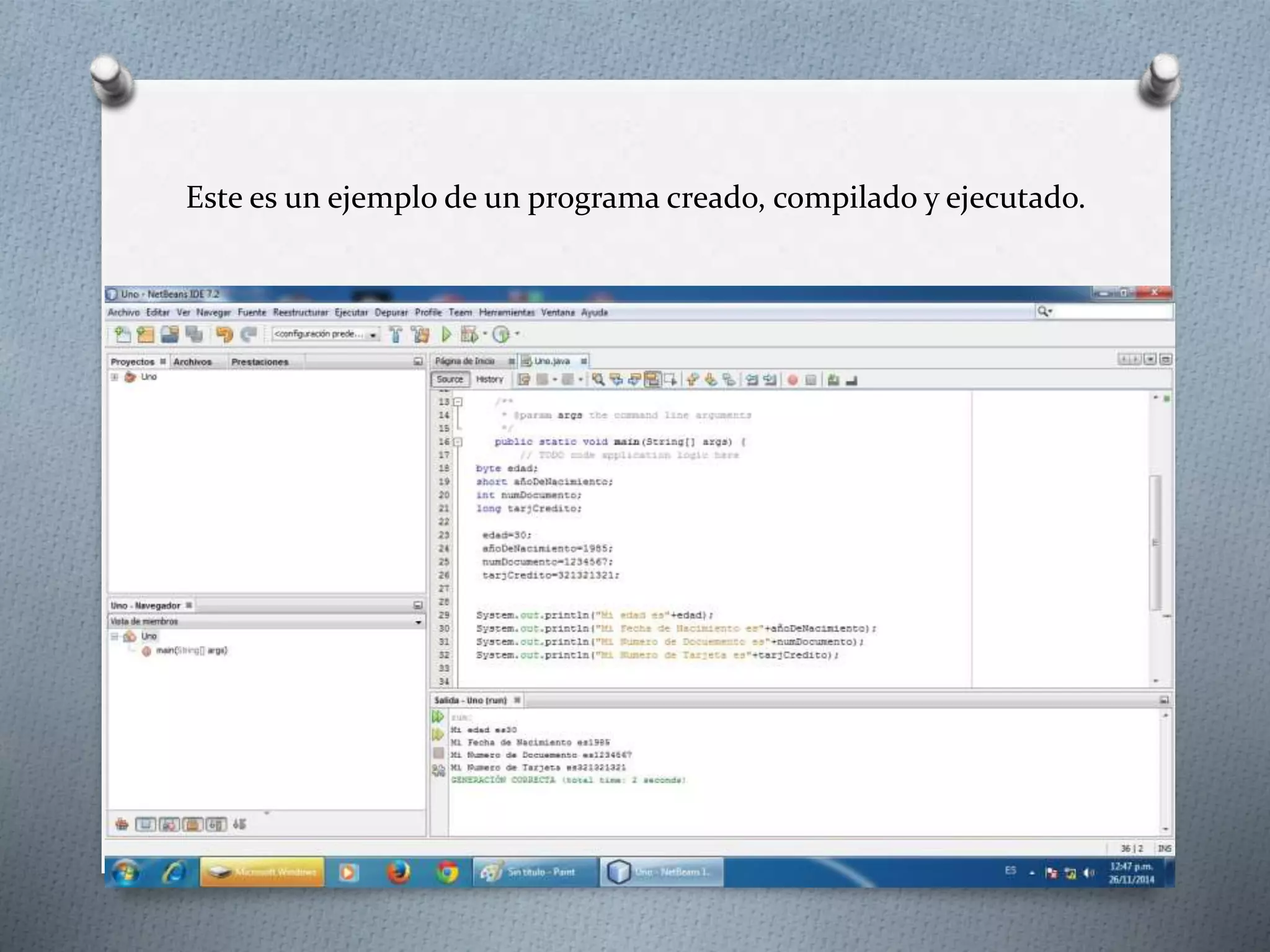
Task: Open the Herramientas menu
Action: (507, 312)
